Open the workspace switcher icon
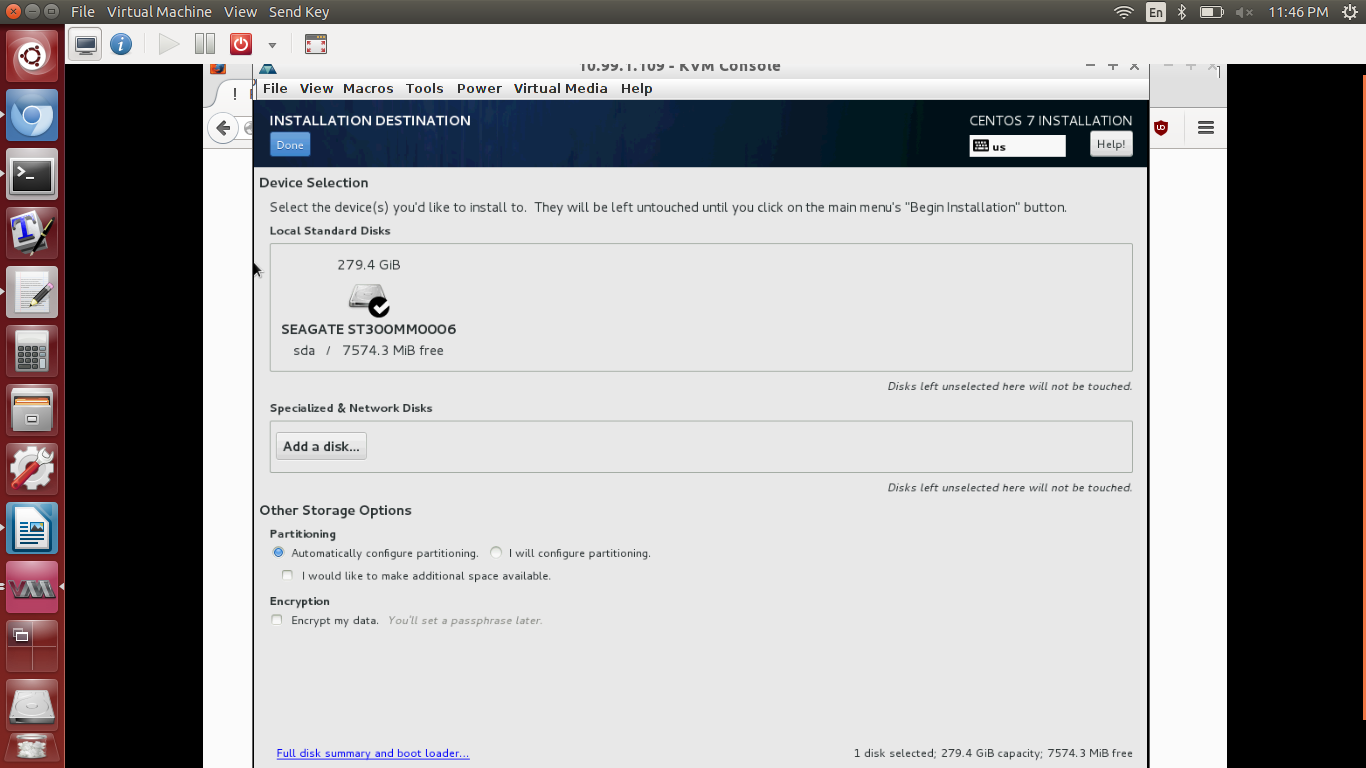The image size is (1366, 768). 33,646
